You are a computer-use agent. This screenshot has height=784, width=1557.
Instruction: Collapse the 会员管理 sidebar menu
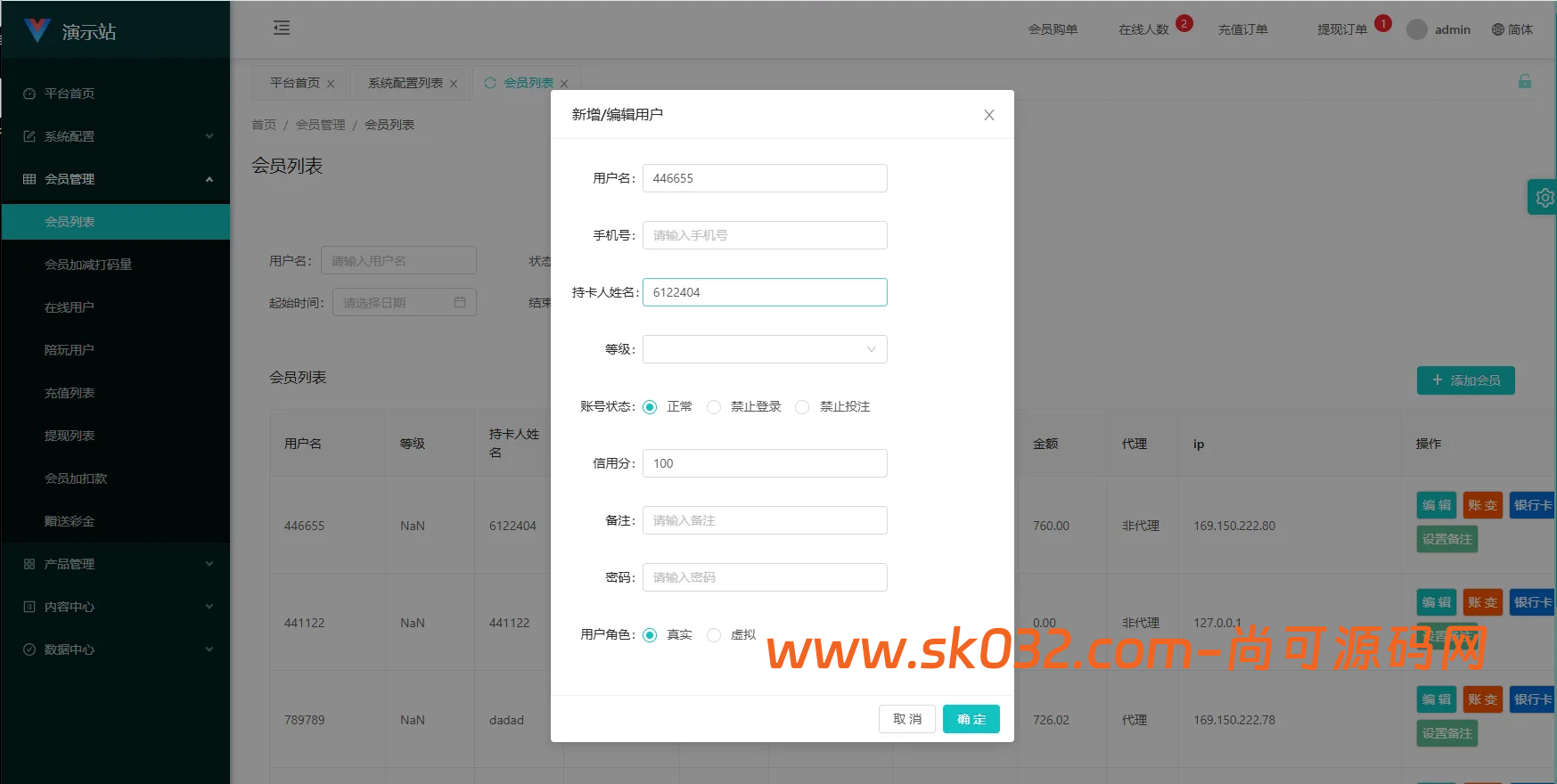point(115,179)
